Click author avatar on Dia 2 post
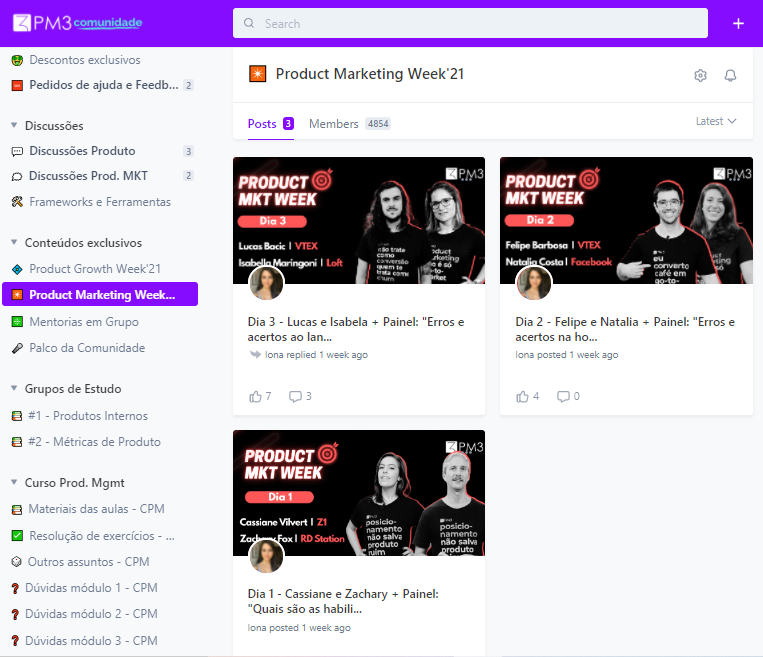Screen dimensions: 763x657 click(x=534, y=283)
